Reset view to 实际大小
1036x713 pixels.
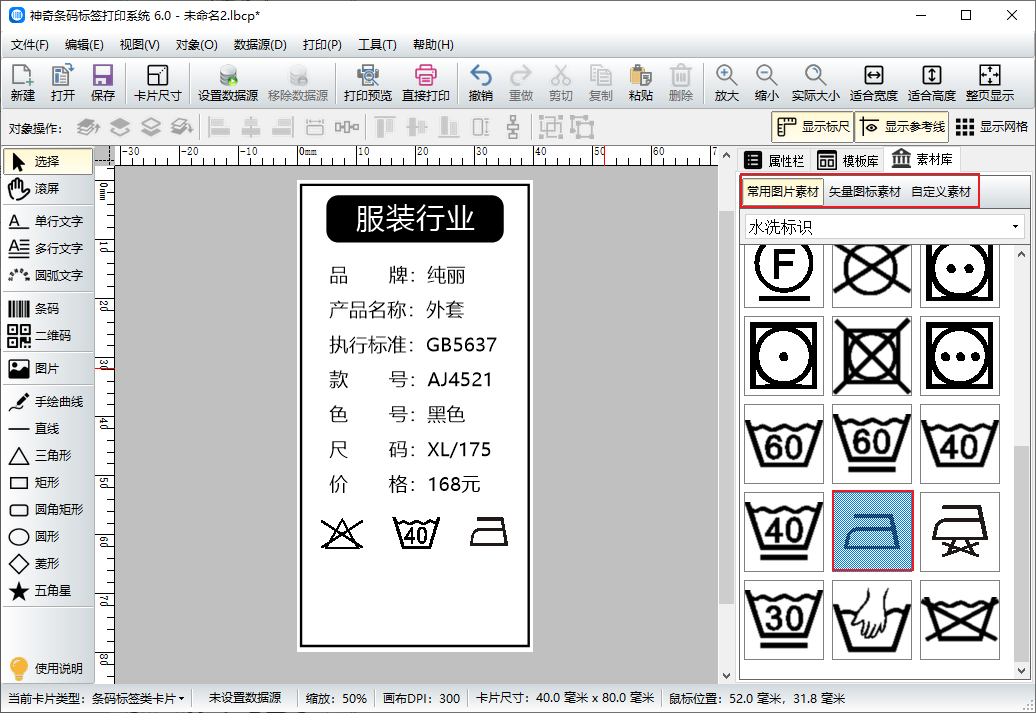815,83
